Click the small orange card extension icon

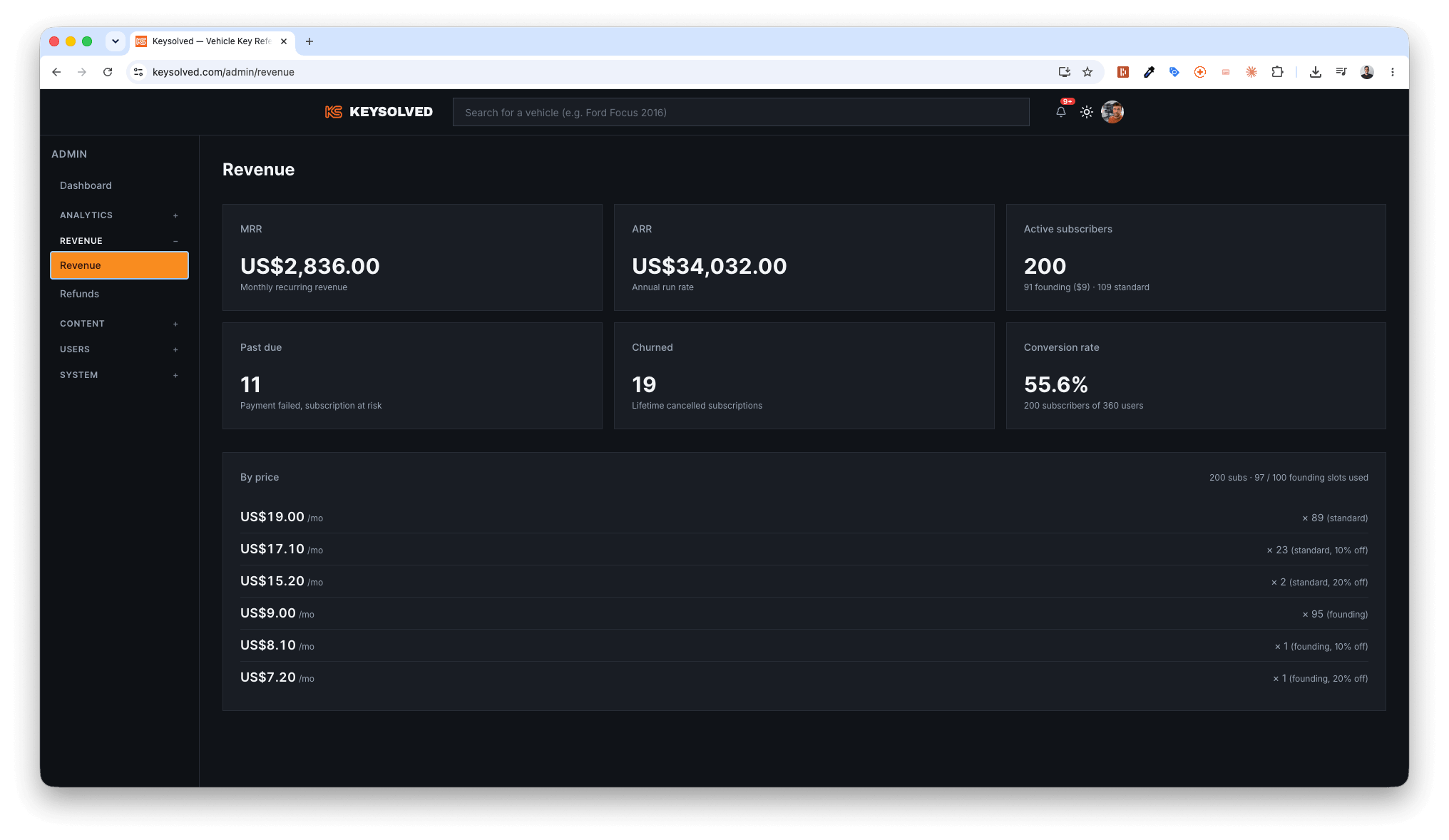1226,72
